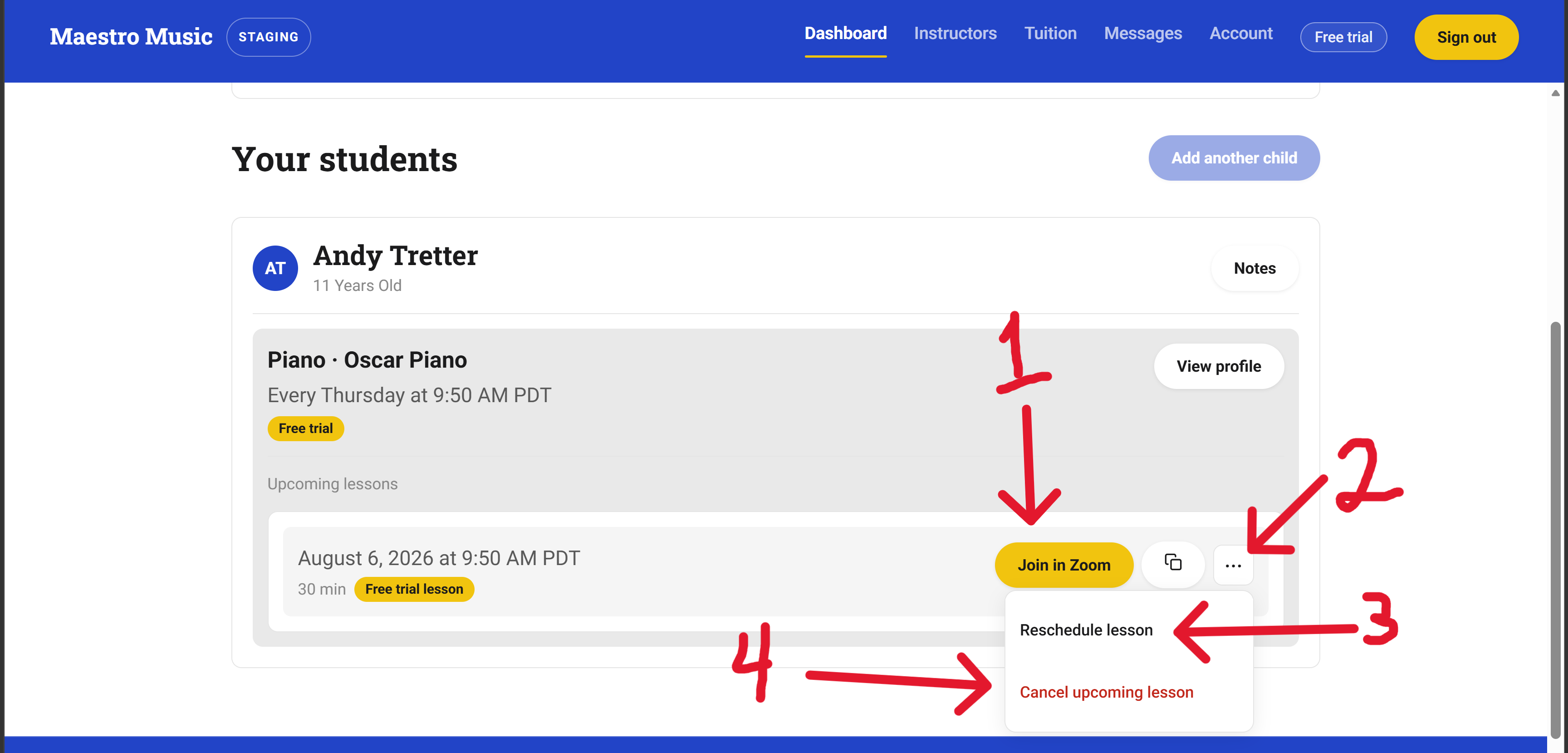Sign out of the account
1568x753 pixels.
pyautogui.click(x=1466, y=37)
